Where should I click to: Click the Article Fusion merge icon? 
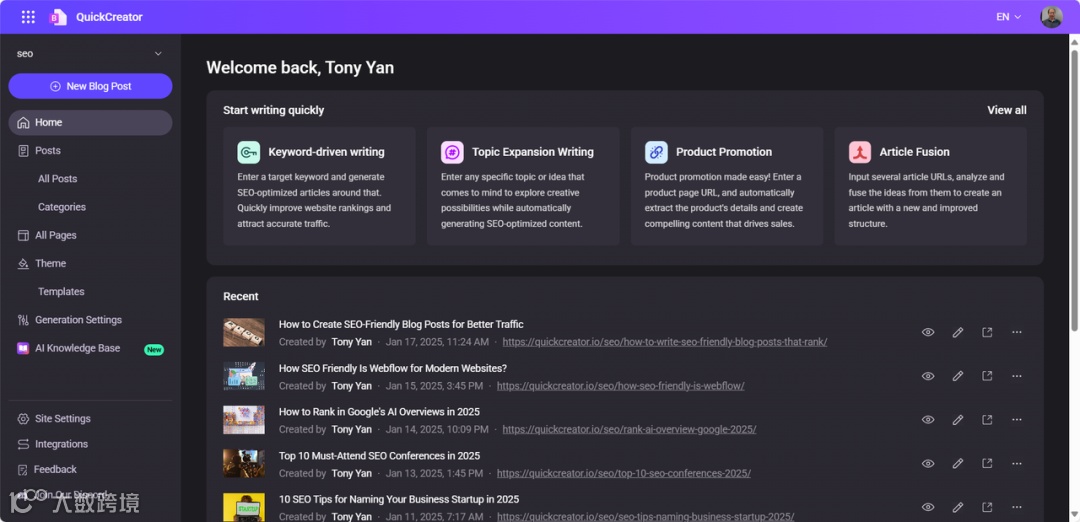click(x=860, y=152)
